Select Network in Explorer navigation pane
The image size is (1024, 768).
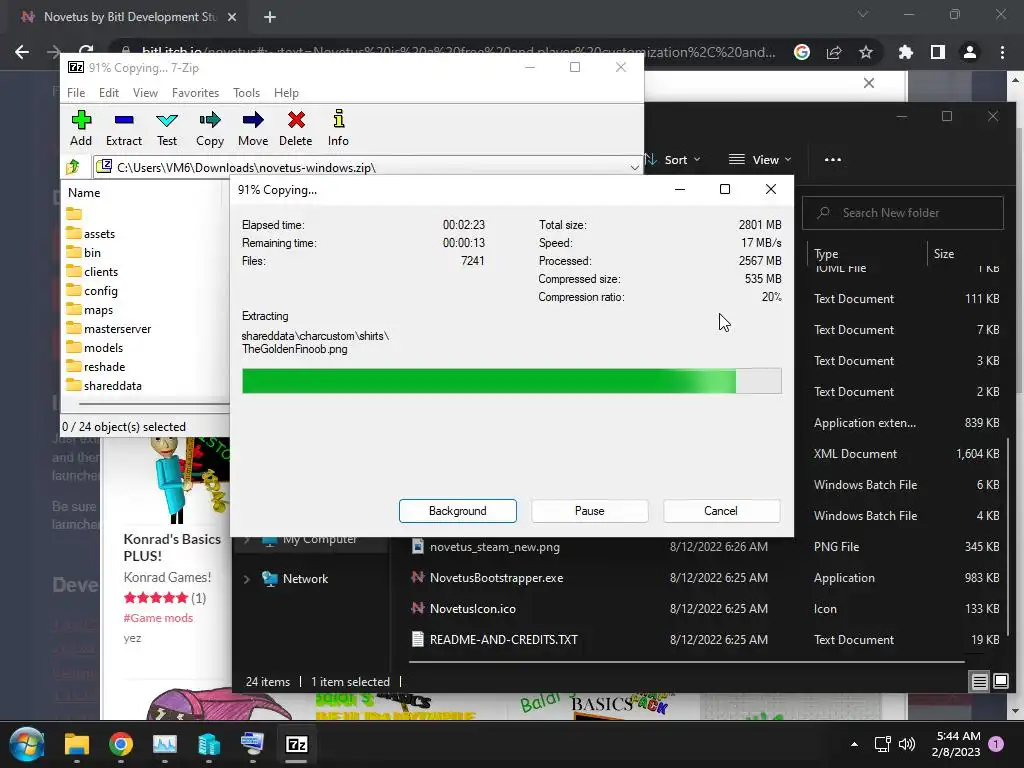click(x=295, y=579)
